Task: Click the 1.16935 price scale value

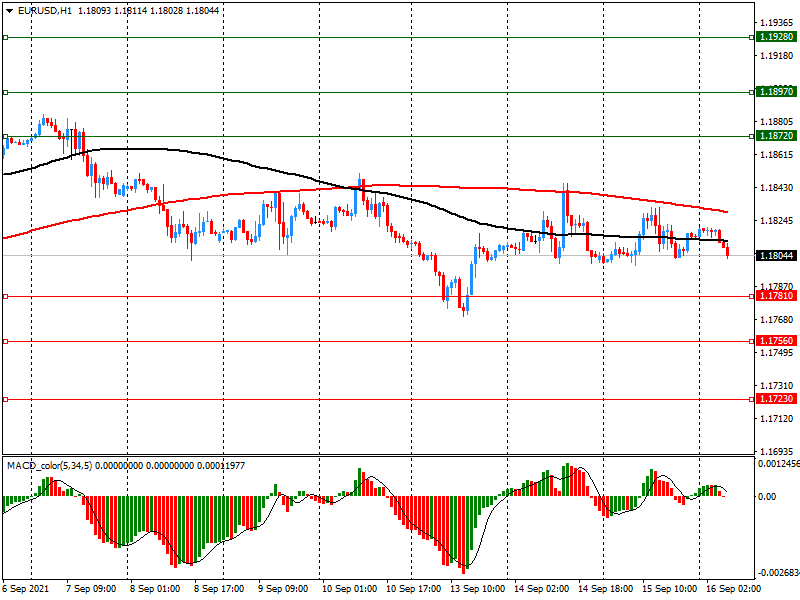Action: [x=777, y=452]
